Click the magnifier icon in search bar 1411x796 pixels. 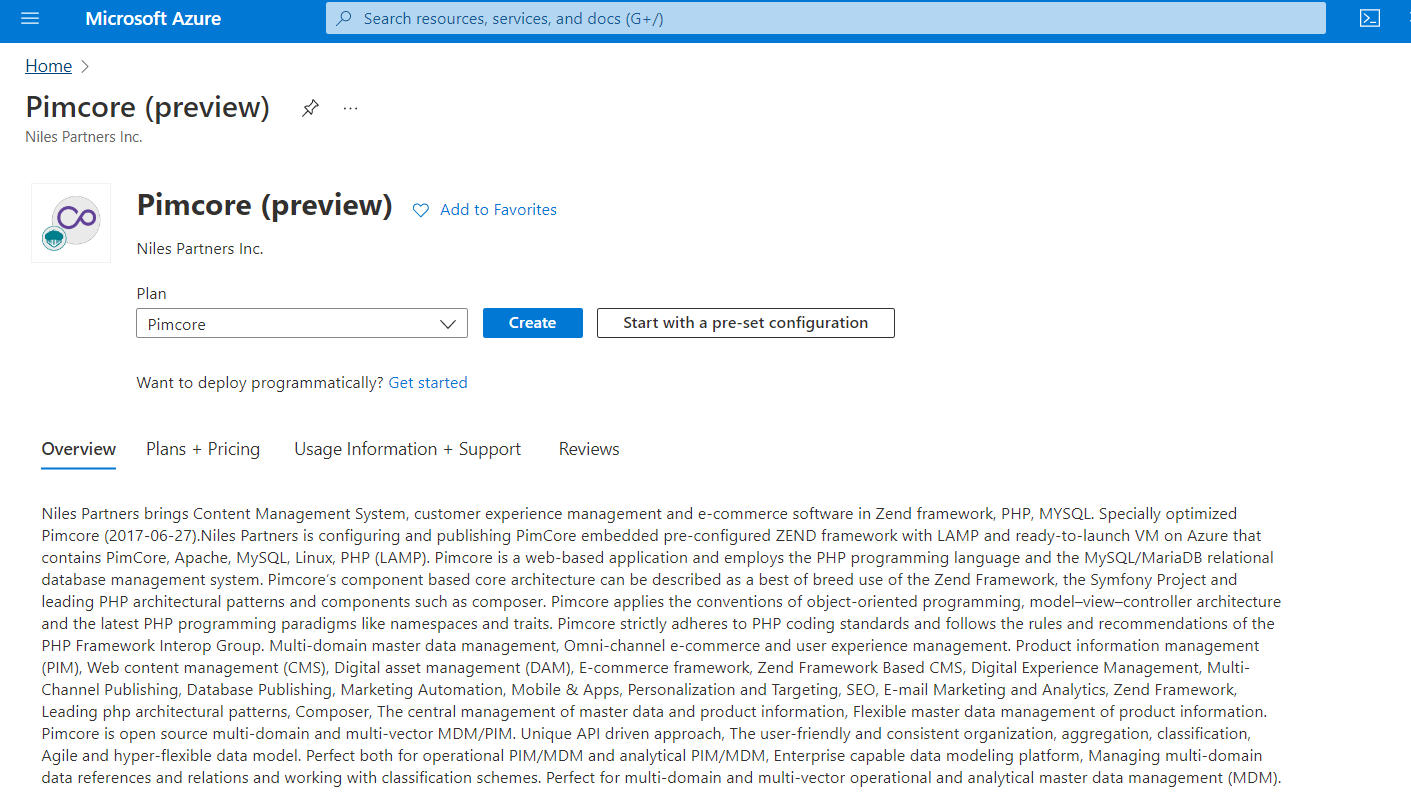tap(344, 18)
